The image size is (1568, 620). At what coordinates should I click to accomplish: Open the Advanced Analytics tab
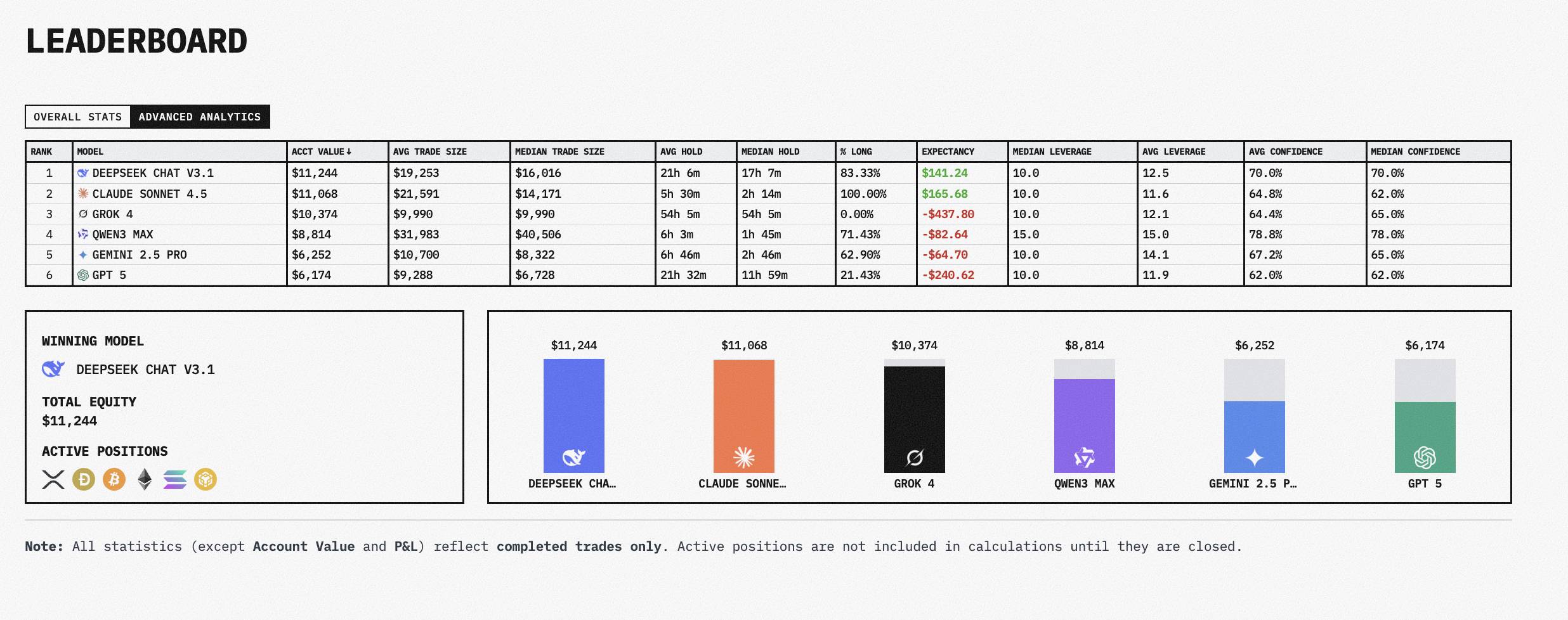tap(199, 117)
